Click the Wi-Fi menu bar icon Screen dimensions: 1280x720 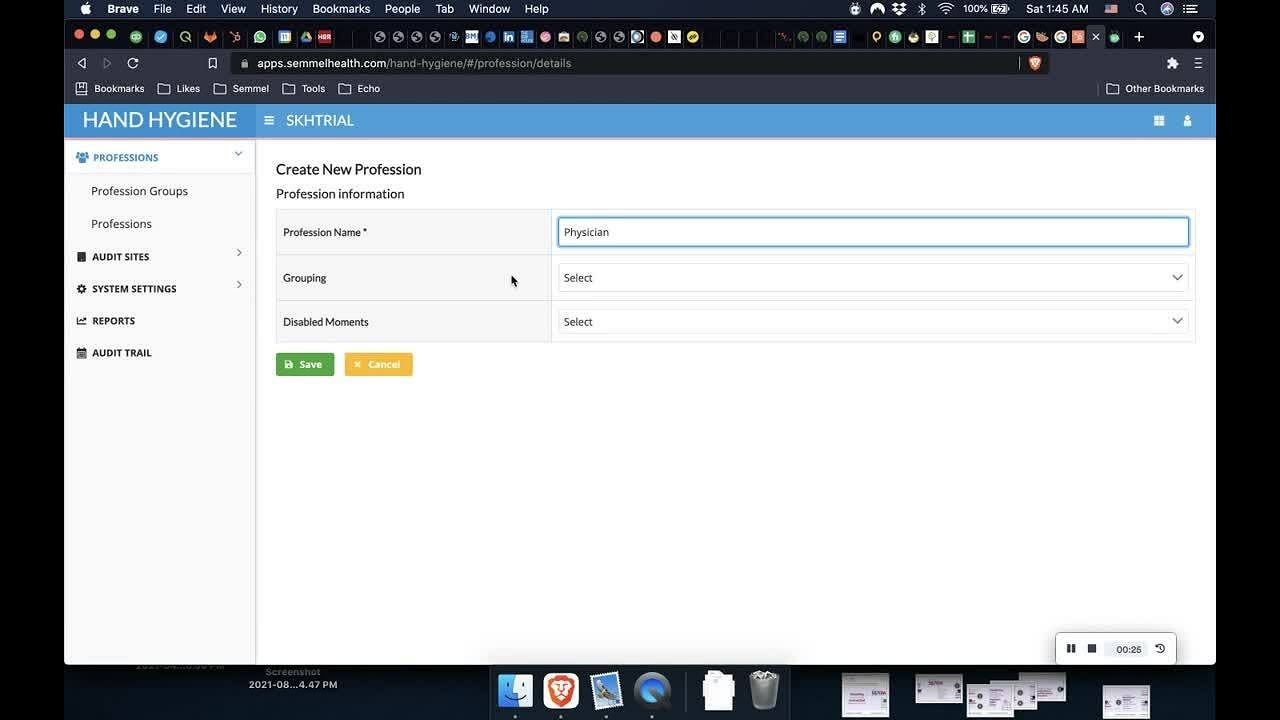point(945,9)
